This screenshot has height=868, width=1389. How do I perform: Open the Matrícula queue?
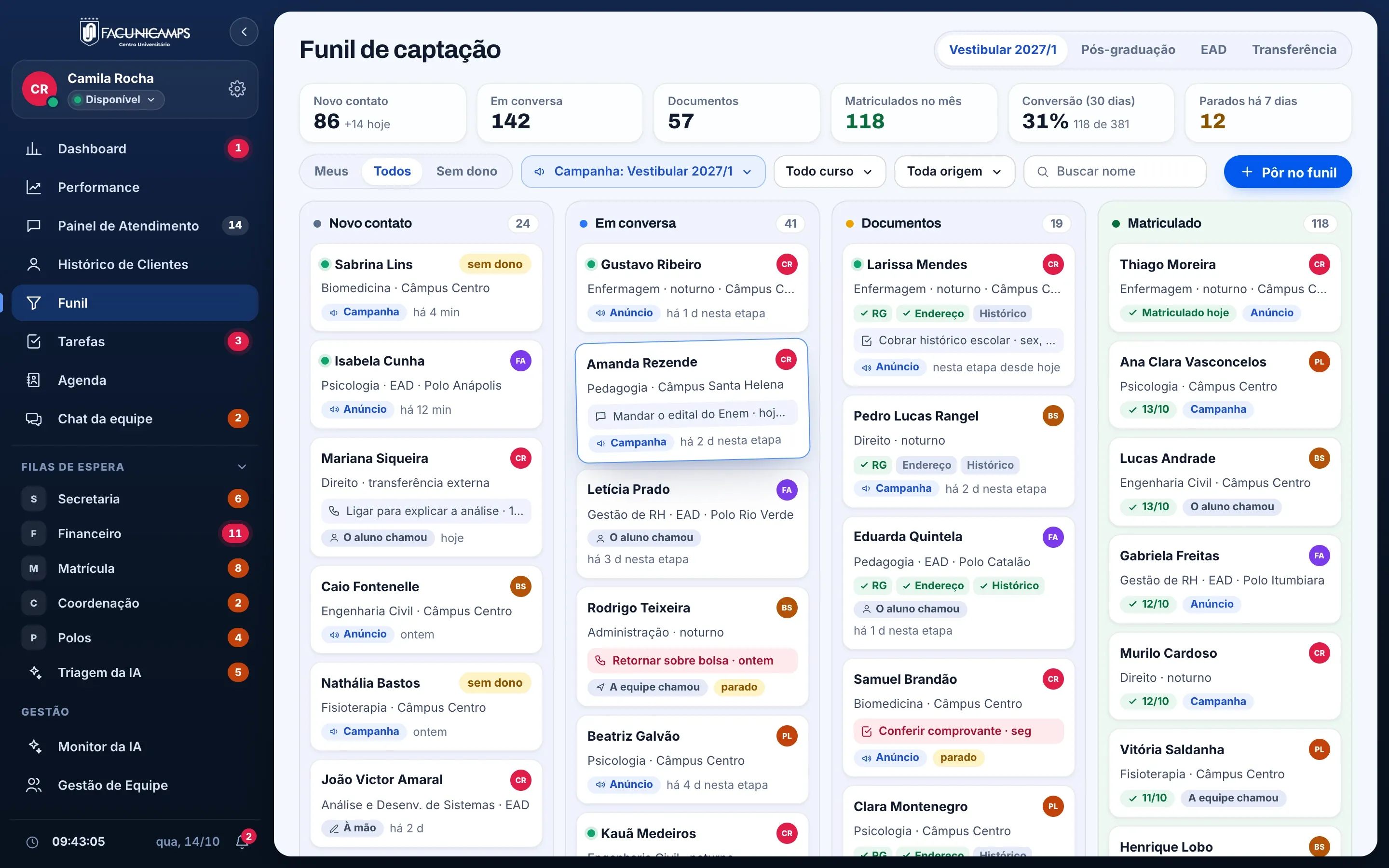[135, 569]
